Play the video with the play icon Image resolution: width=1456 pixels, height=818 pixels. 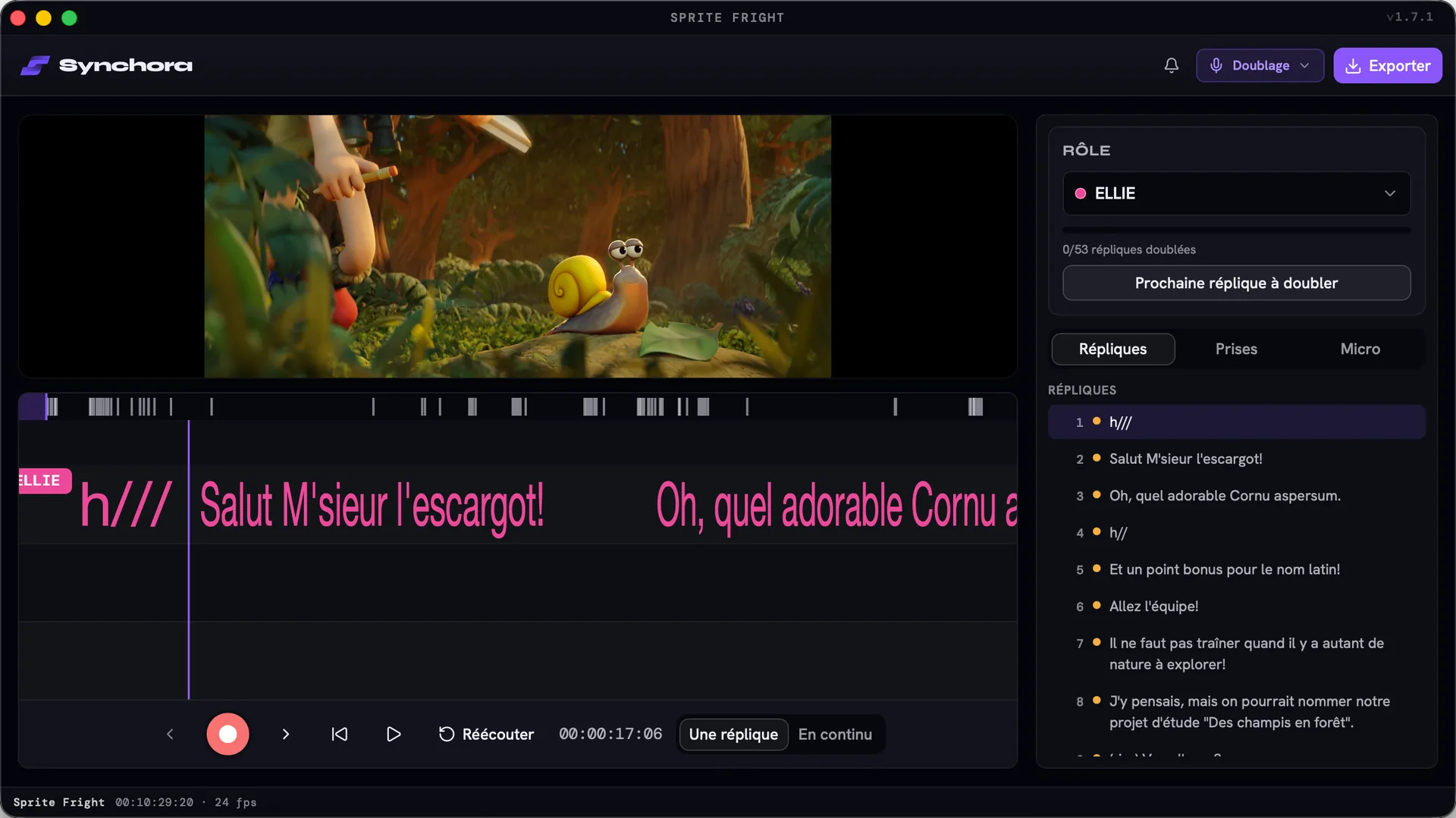(393, 734)
